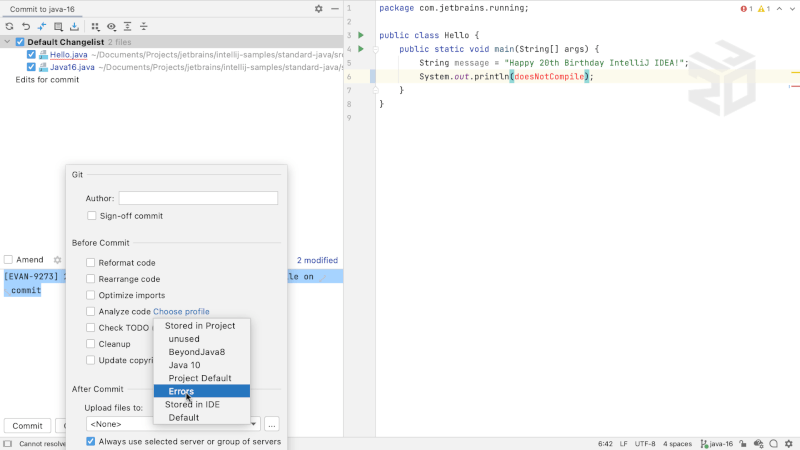Show diff for selected change
The width and height of the screenshot is (800, 450).
42,27
